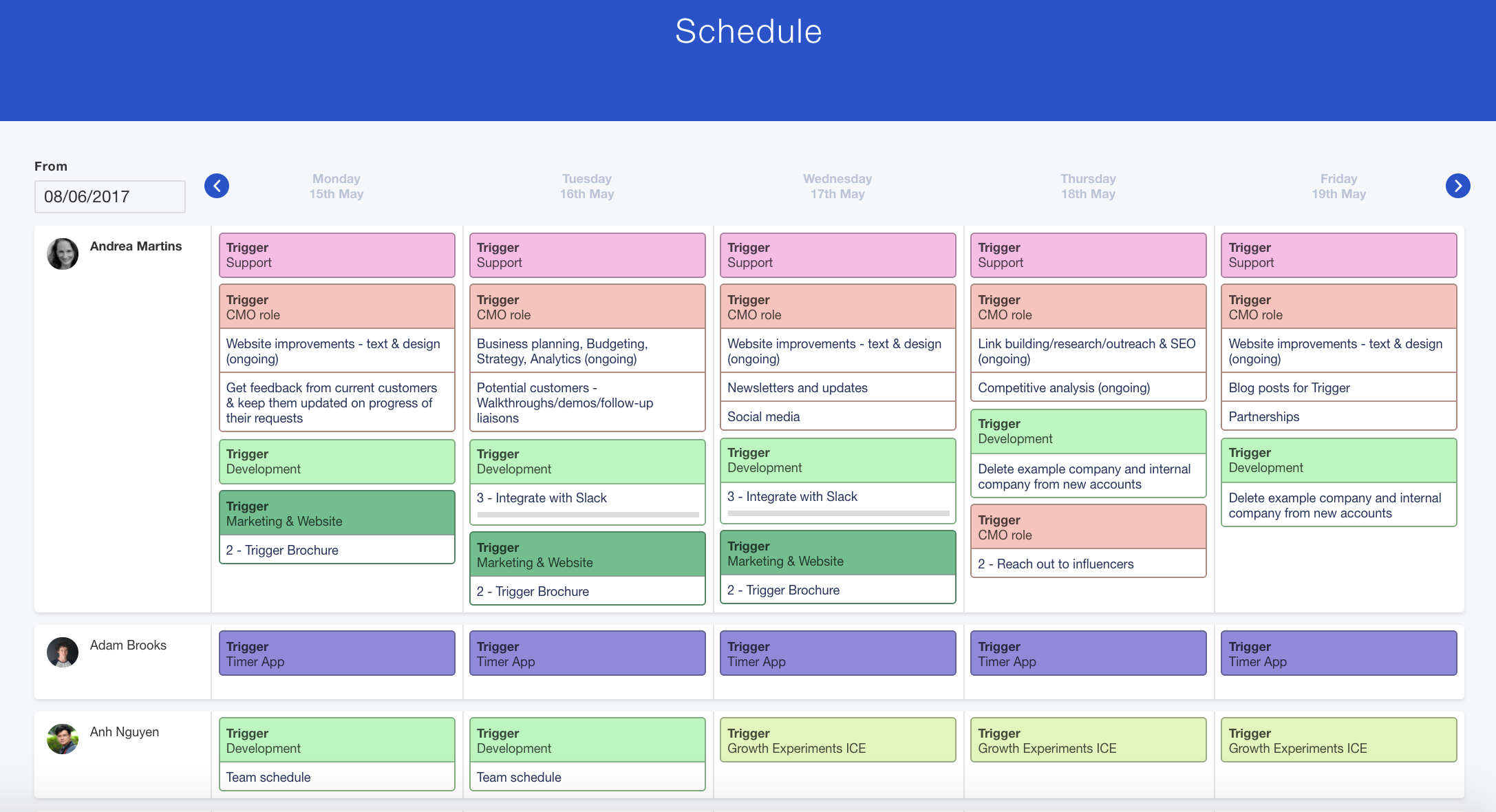Navigate to the next week
Screen dimensions: 1496x812
point(1457,186)
